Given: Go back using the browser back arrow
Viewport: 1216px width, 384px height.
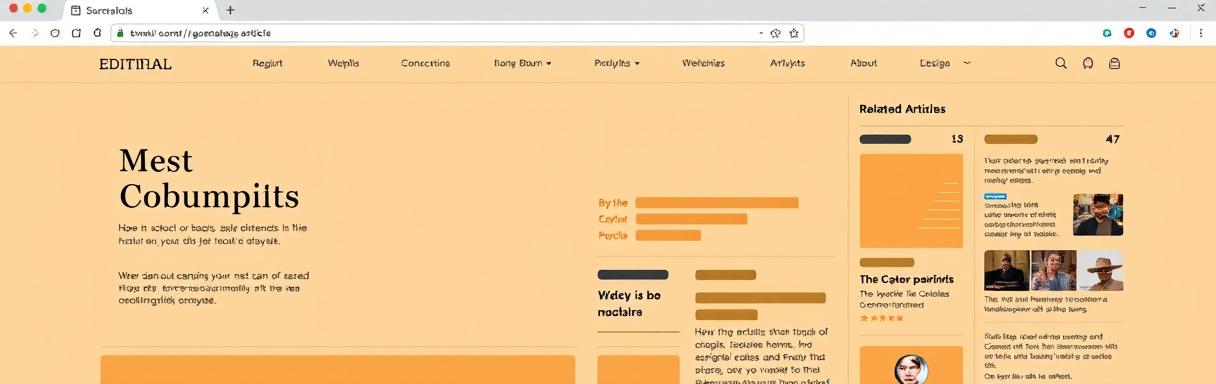Looking at the screenshot, I should pyautogui.click(x=13, y=33).
